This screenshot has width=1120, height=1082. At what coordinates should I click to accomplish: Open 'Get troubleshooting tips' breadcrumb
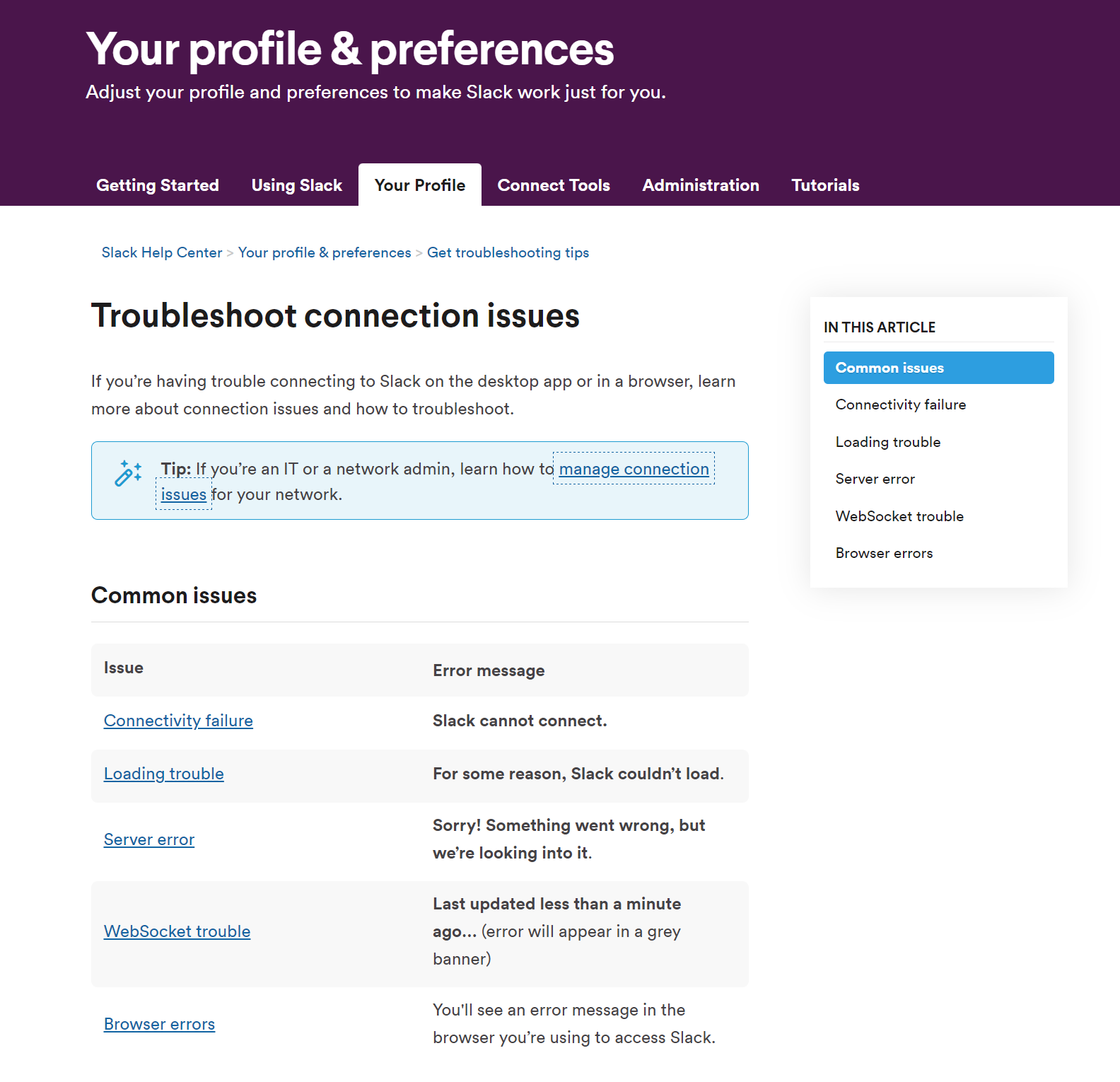tap(508, 252)
